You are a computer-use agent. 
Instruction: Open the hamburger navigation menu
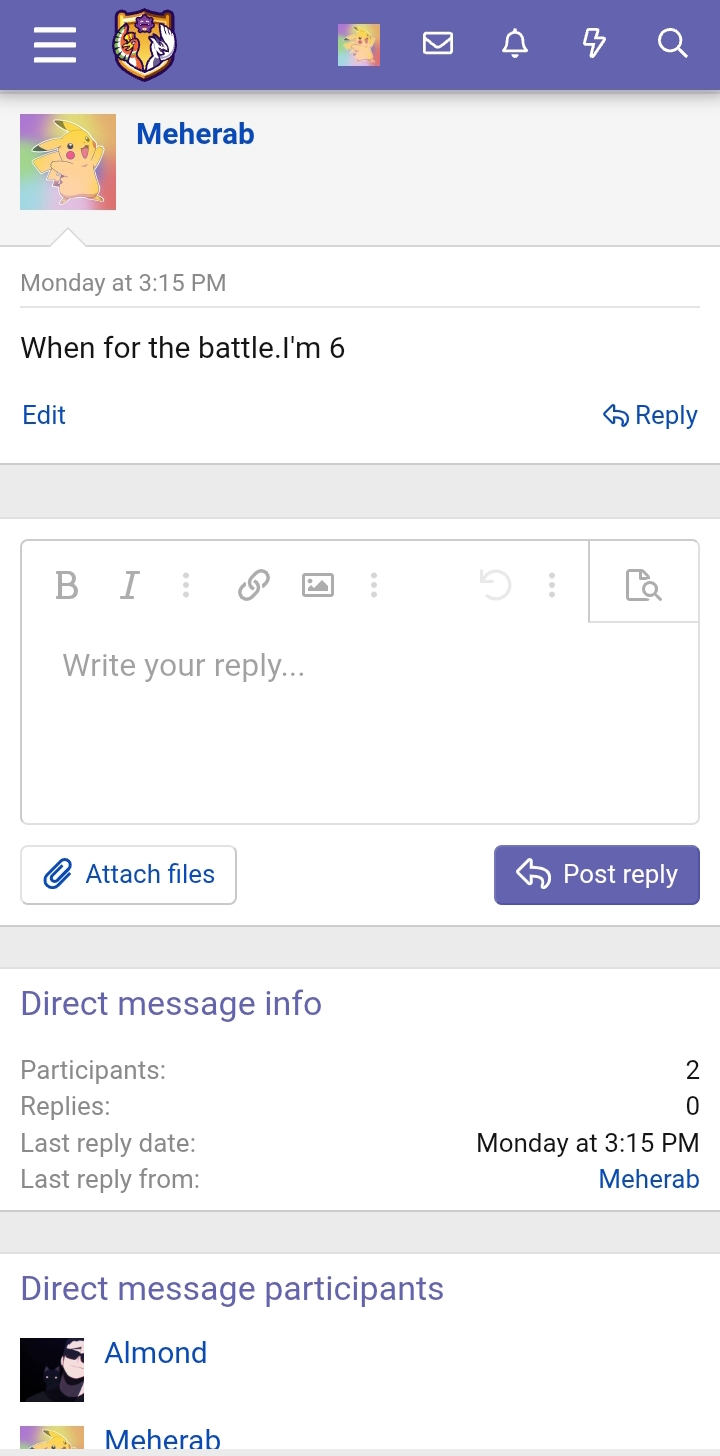coord(55,44)
